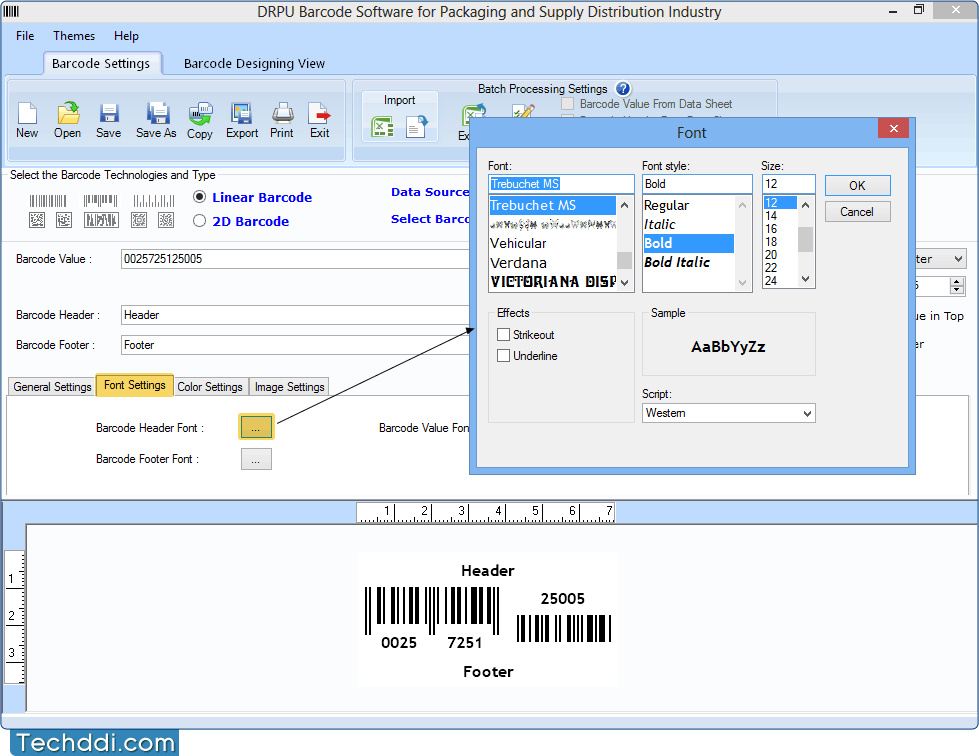Click the New document icon
The width and height of the screenshot is (979, 756).
[27, 113]
